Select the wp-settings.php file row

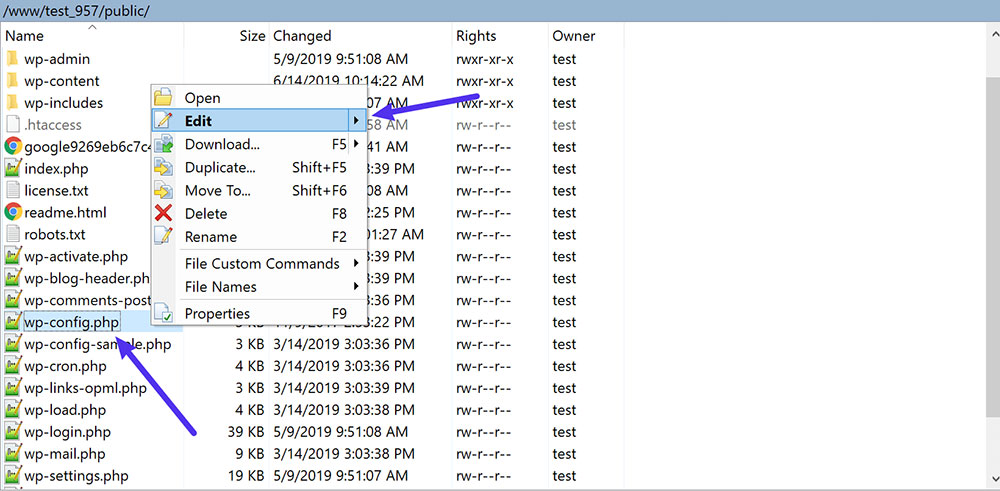click(76, 476)
